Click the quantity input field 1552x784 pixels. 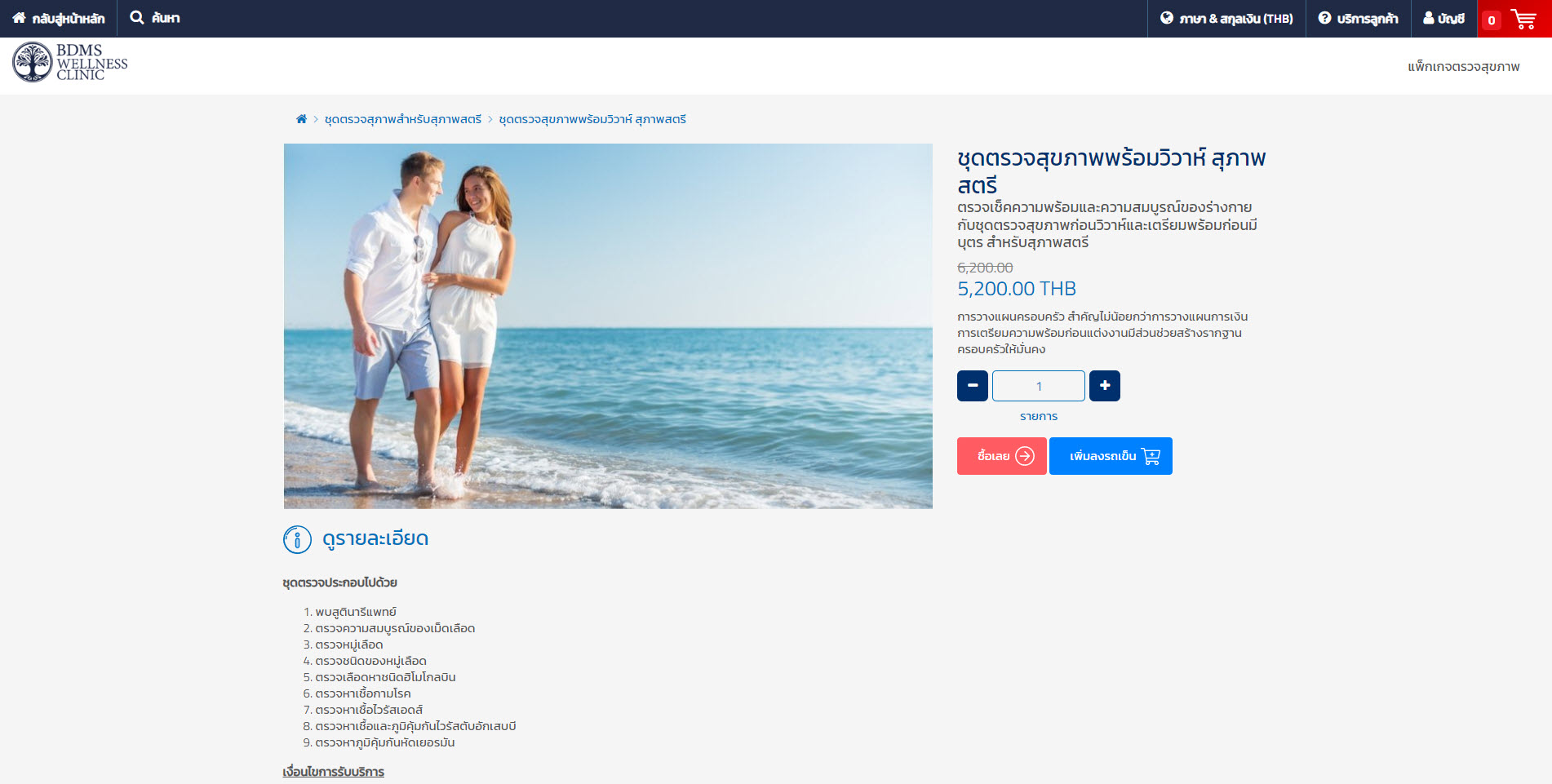(x=1038, y=386)
